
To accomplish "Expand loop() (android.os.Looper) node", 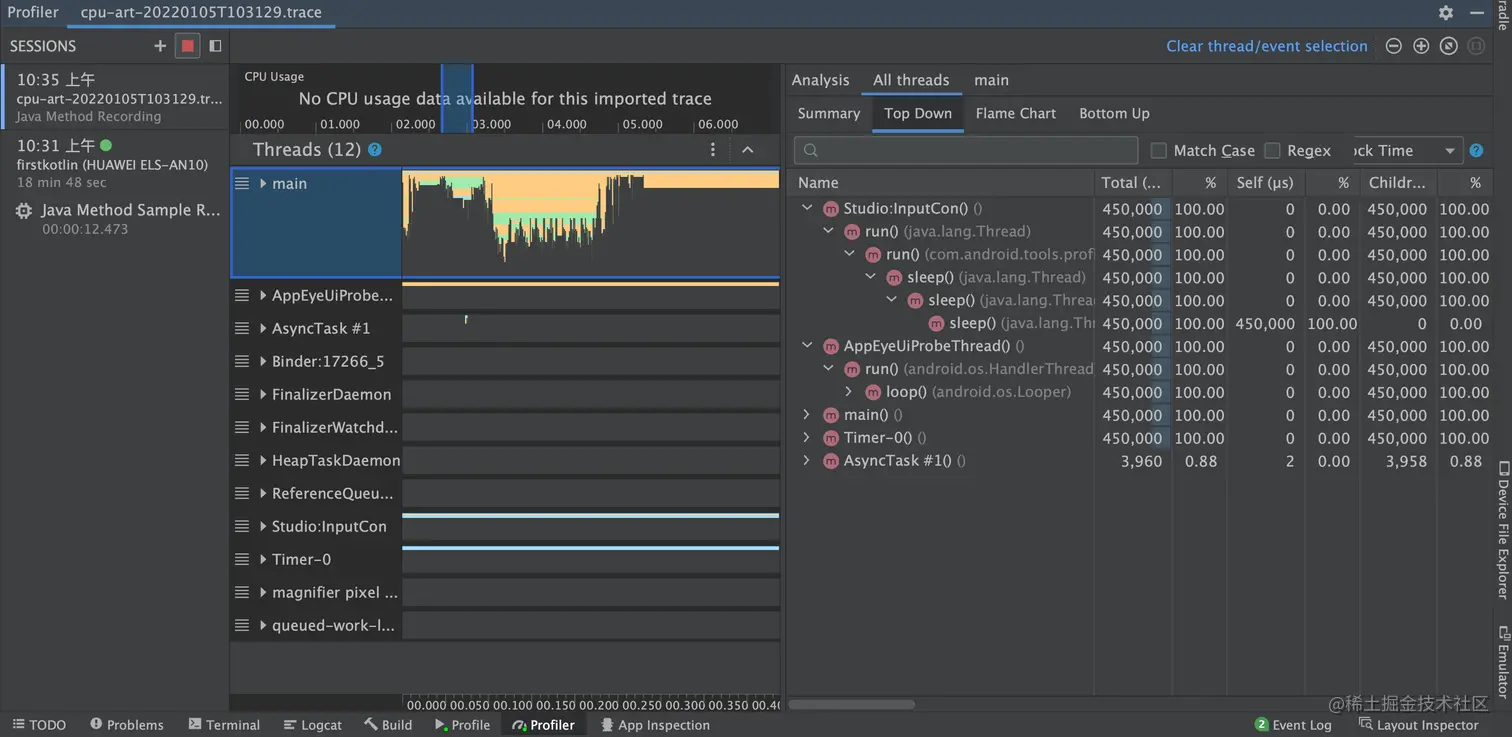I will [849, 392].
